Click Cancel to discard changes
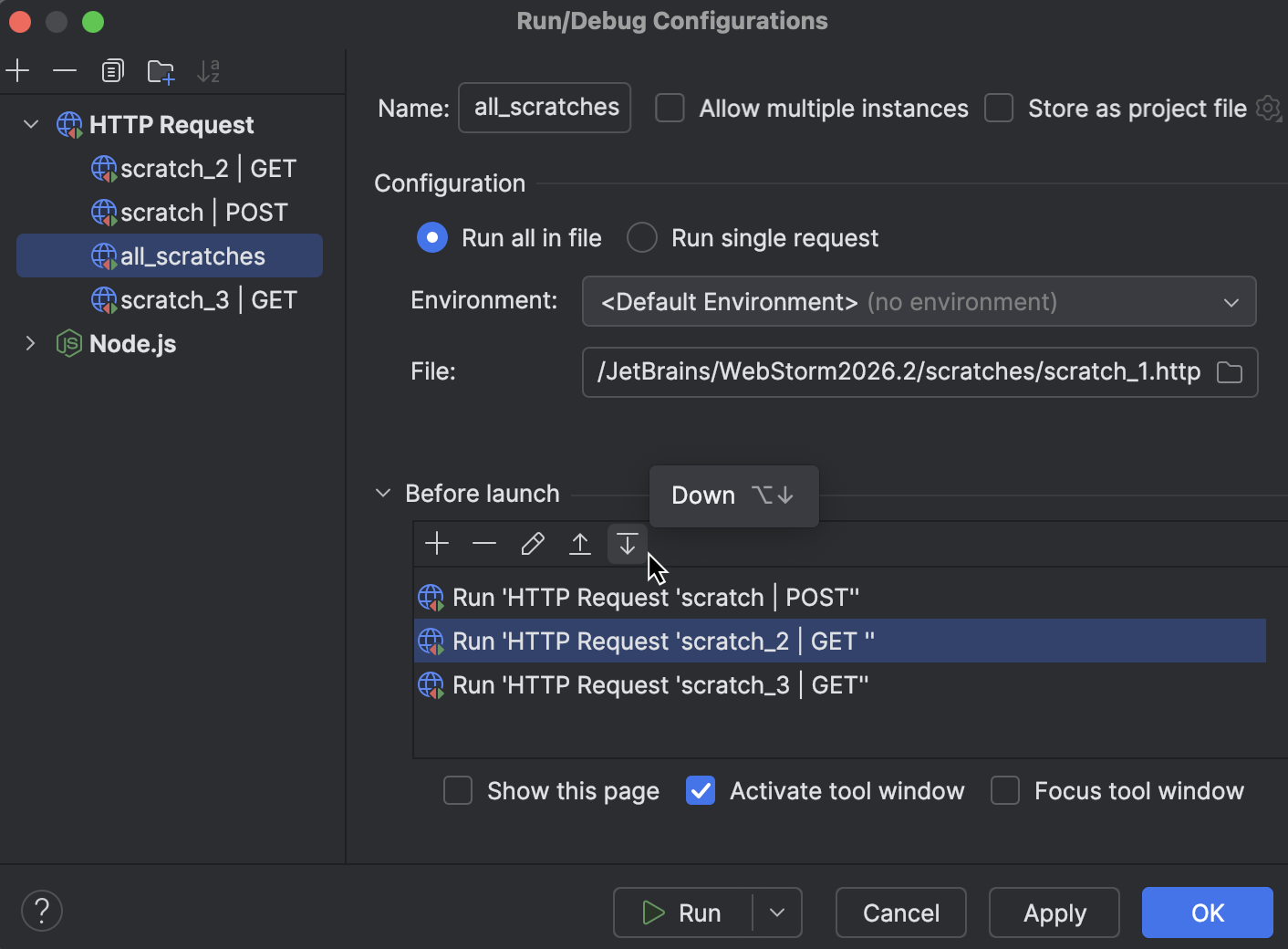1288x949 pixels. [x=901, y=912]
